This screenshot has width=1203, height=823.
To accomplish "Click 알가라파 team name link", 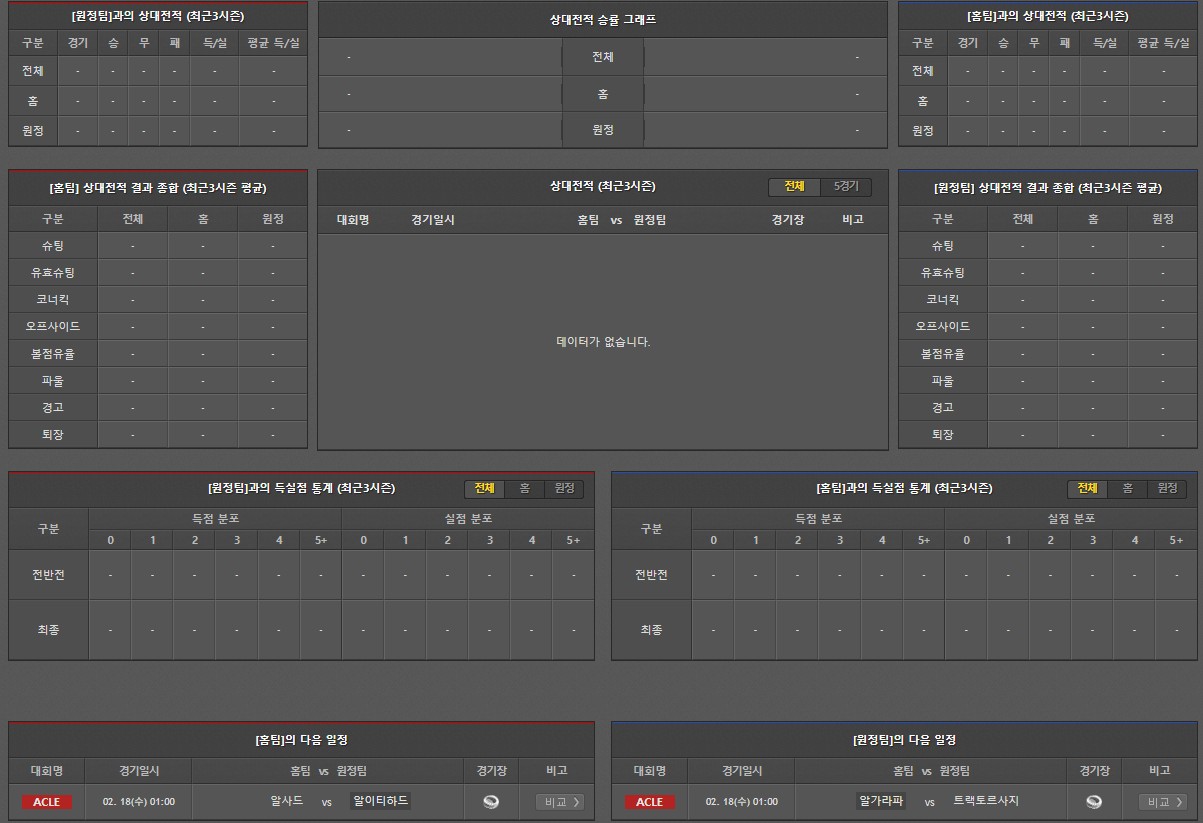I will click(881, 801).
